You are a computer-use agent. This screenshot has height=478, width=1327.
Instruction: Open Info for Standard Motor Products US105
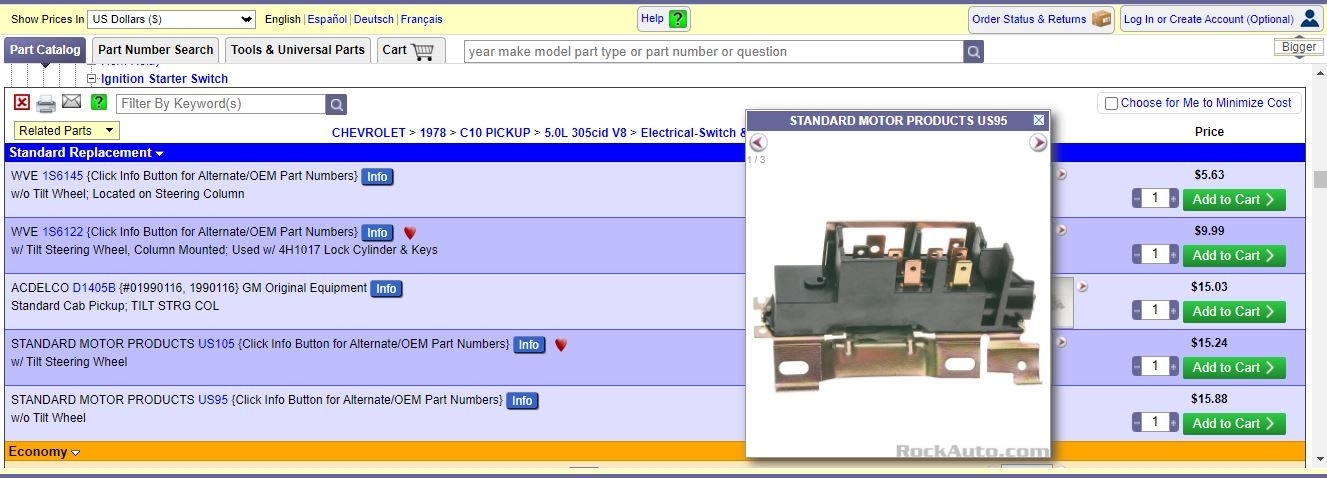click(x=529, y=345)
